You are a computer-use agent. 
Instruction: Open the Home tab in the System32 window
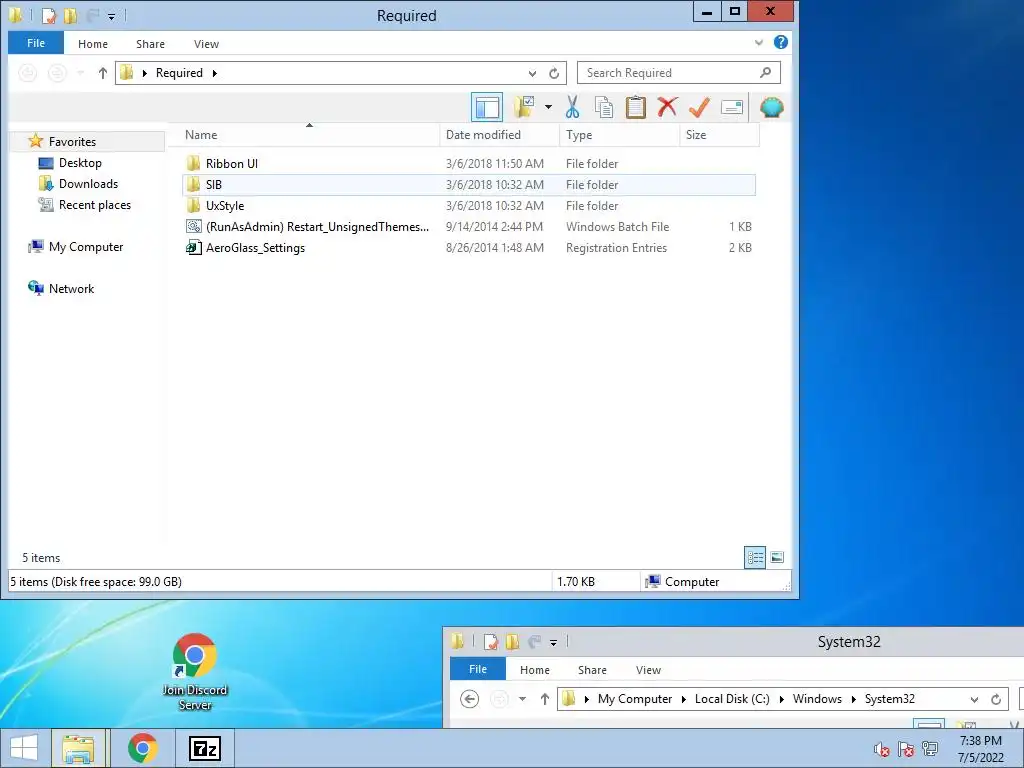[535, 670]
